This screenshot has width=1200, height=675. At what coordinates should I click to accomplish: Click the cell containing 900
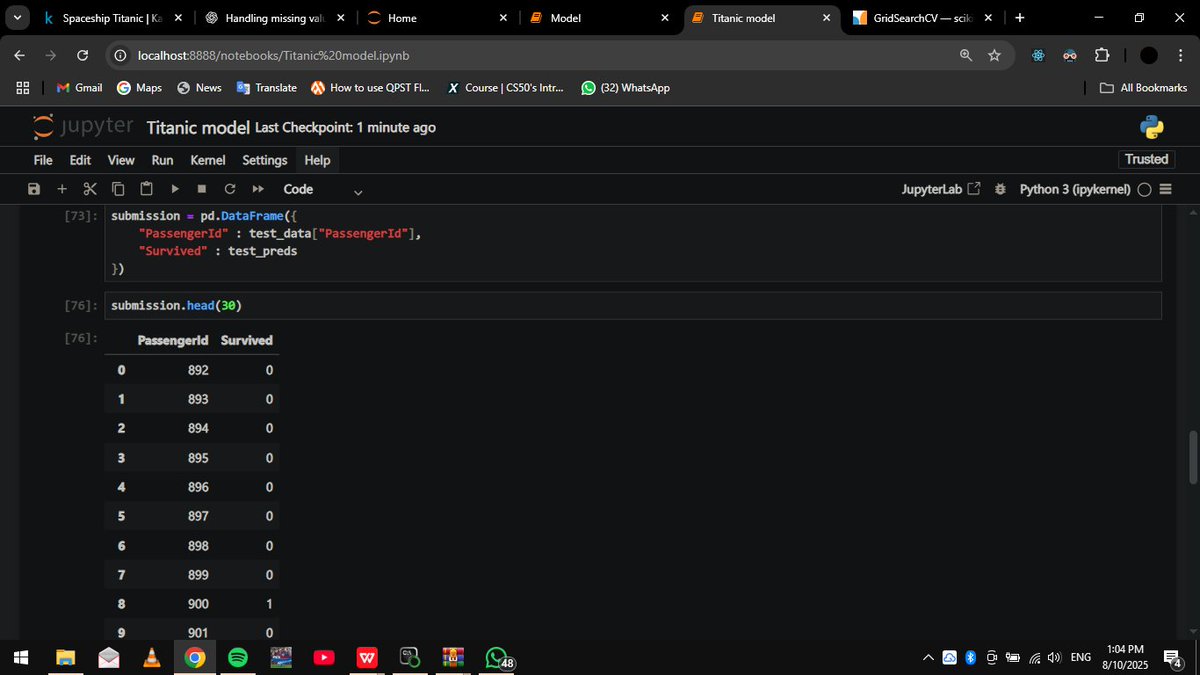[198, 604]
